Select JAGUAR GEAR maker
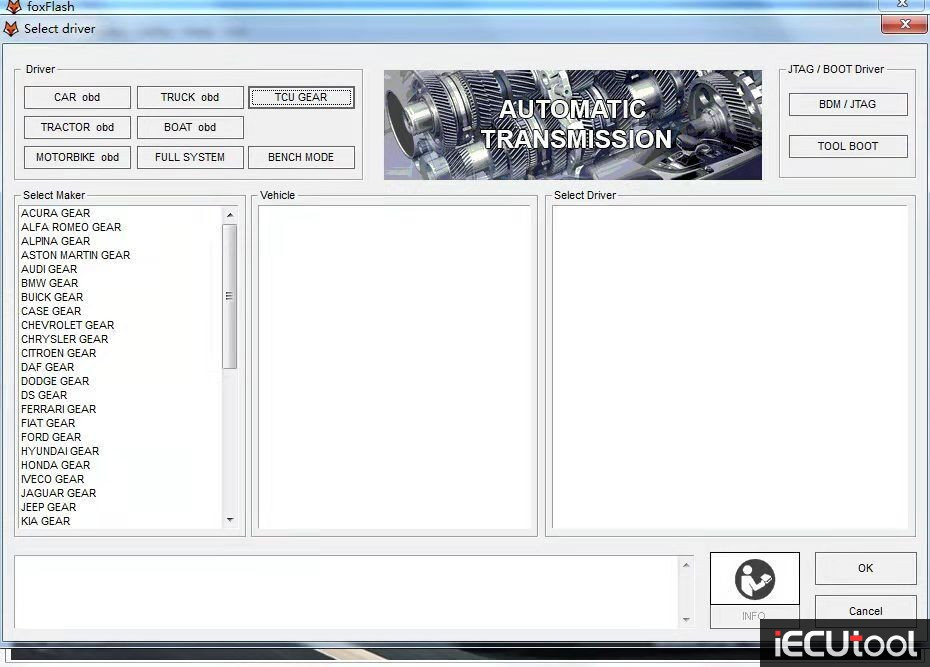The width and height of the screenshot is (930, 667). (59, 493)
